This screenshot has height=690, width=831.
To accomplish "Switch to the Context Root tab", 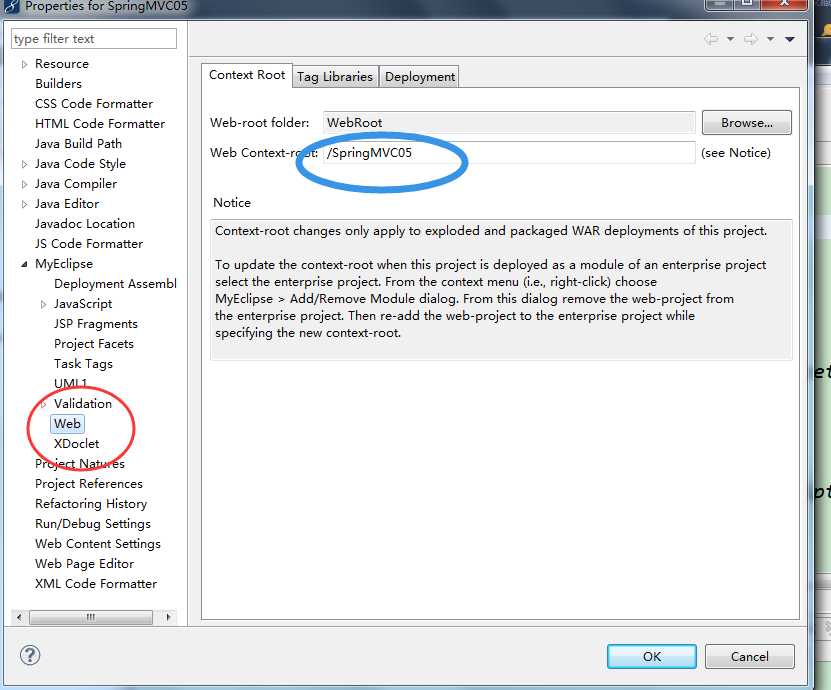I will coord(247,75).
